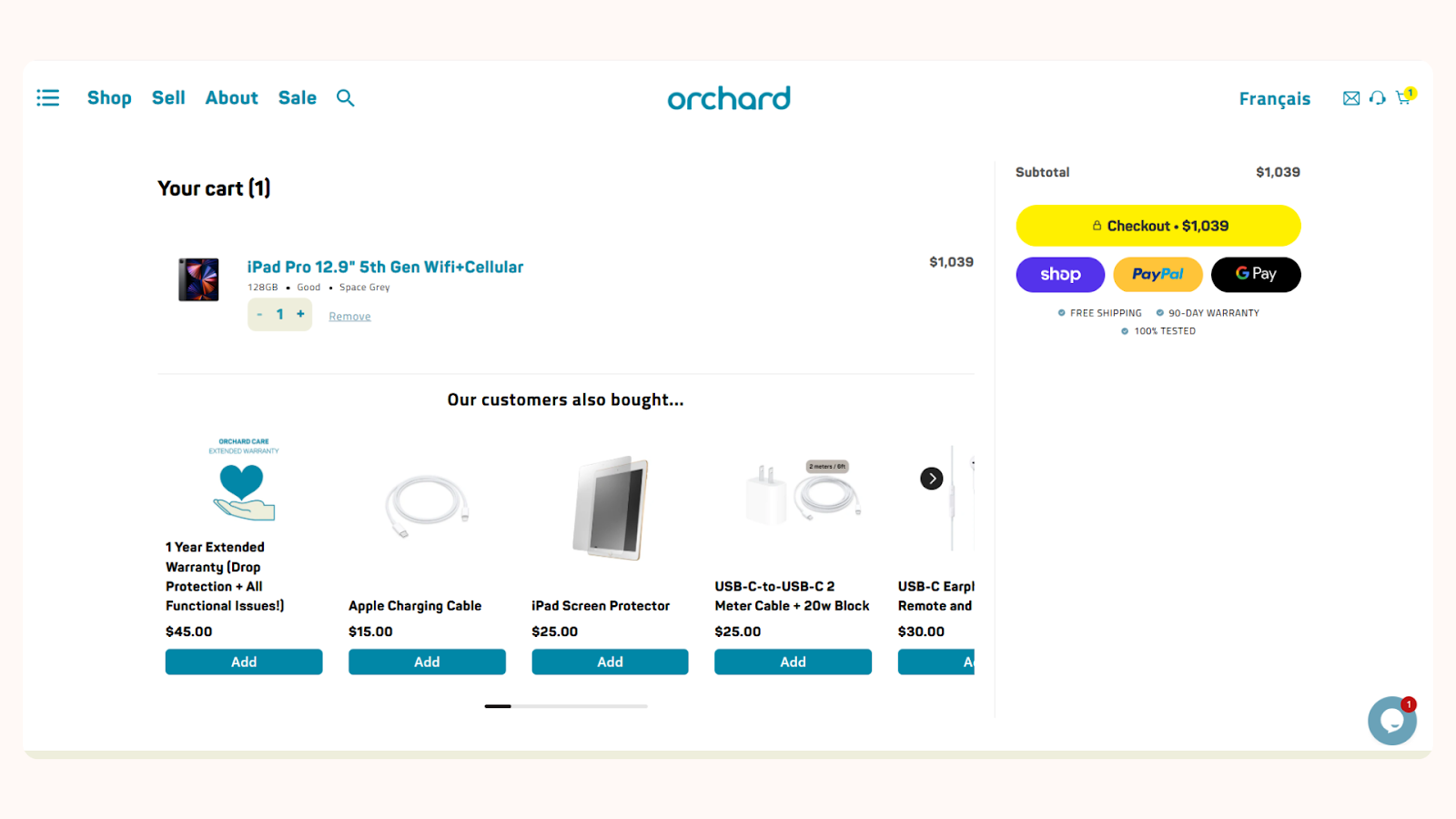
Task: Choose Google Pay checkout
Action: click(1255, 274)
